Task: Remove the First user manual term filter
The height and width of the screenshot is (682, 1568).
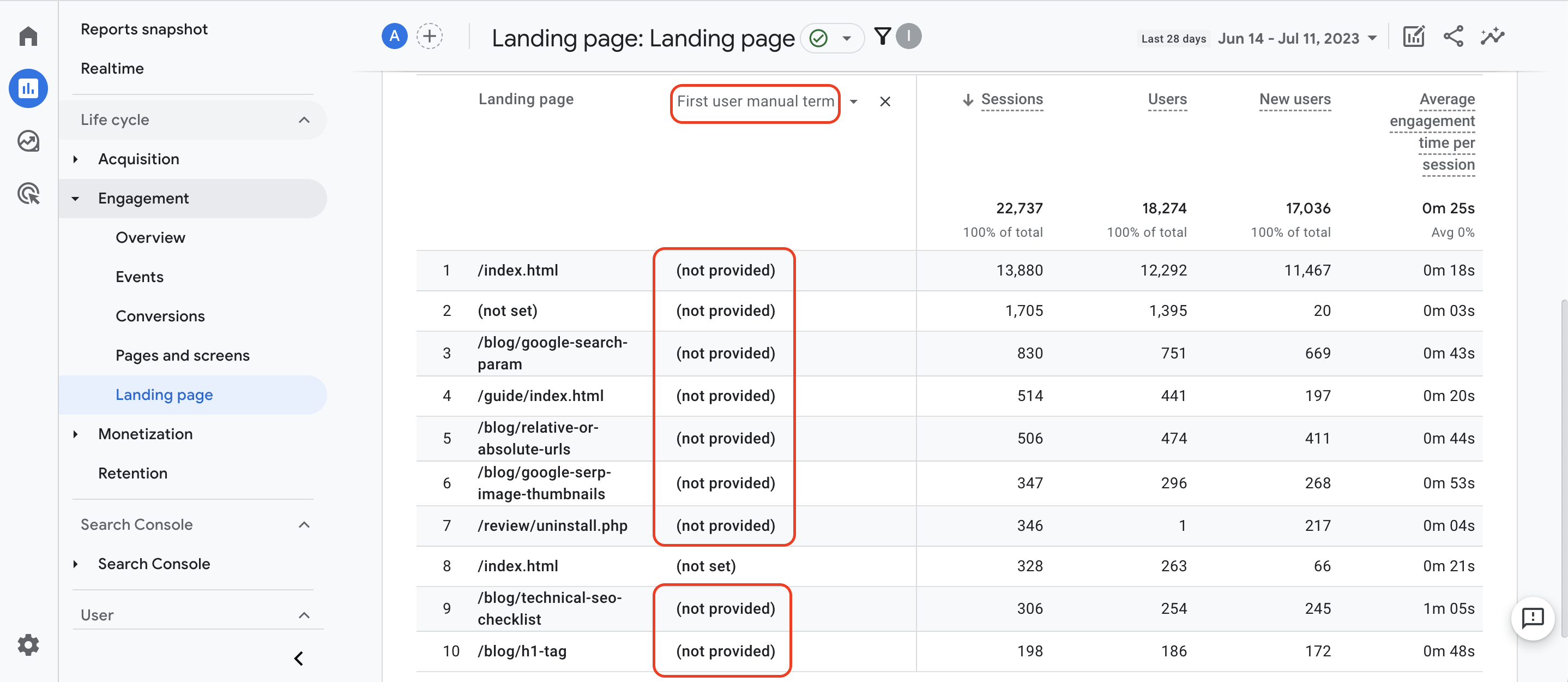Action: (x=884, y=100)
